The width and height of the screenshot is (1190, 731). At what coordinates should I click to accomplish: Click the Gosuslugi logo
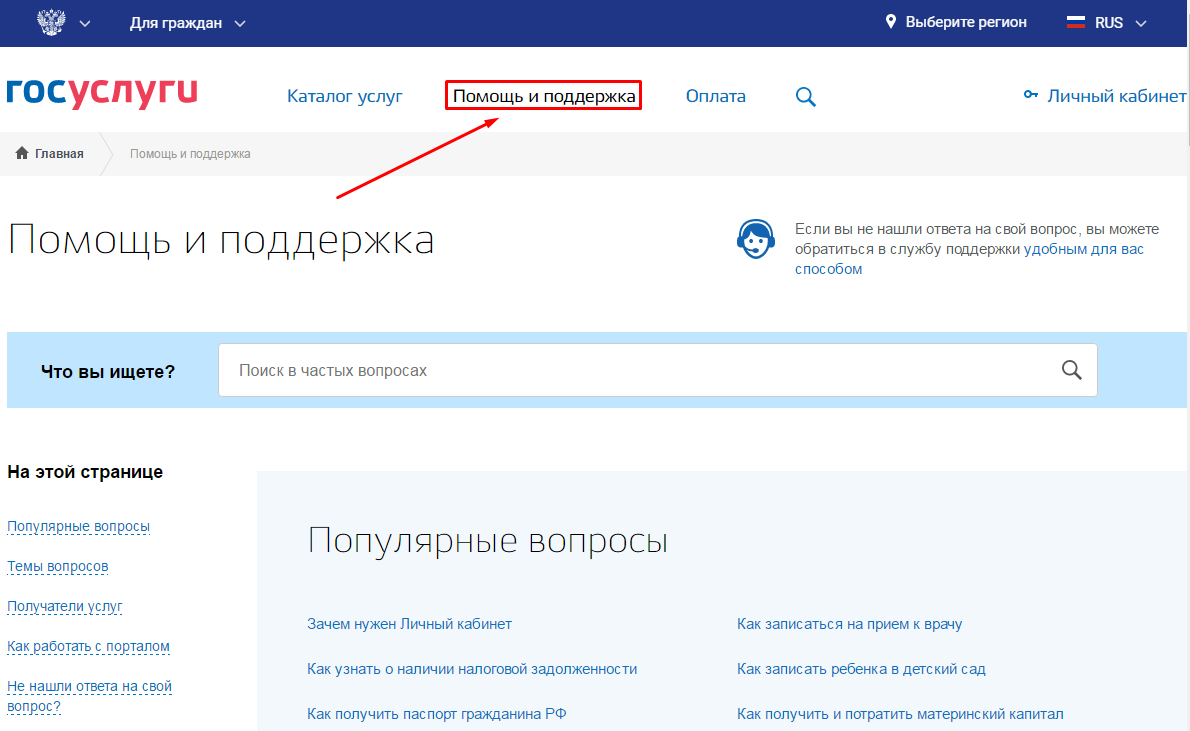point(101,92)
